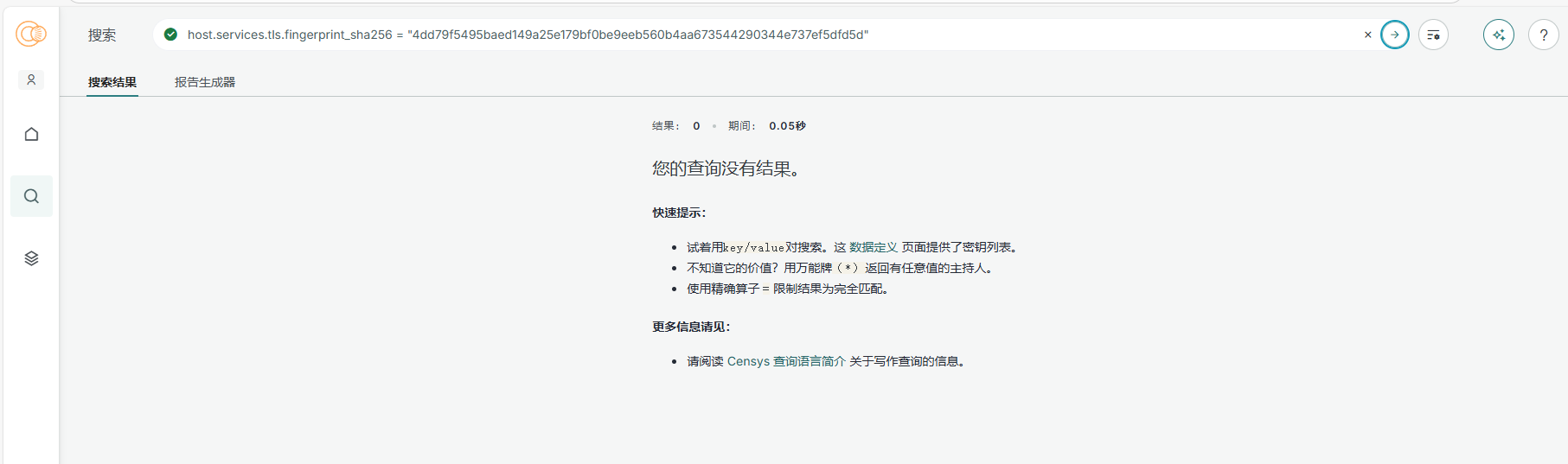Switch to the 报告生成器 tab

(x=205, y=82)
